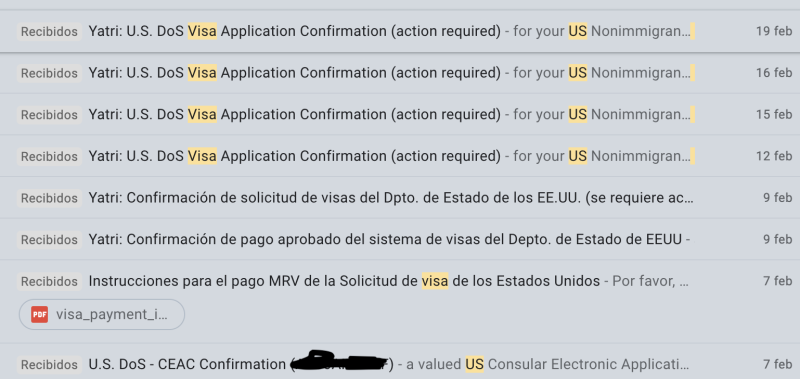Click the 7 feb date of CEAC email
This screenshot has width=800, height=379.
(x=778, y=365)
